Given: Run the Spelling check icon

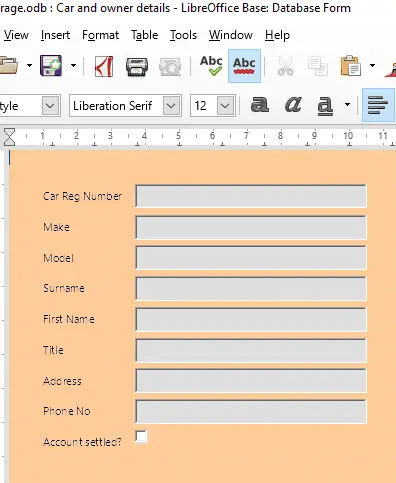Looking at the screenshot, I should pos(211,66).
